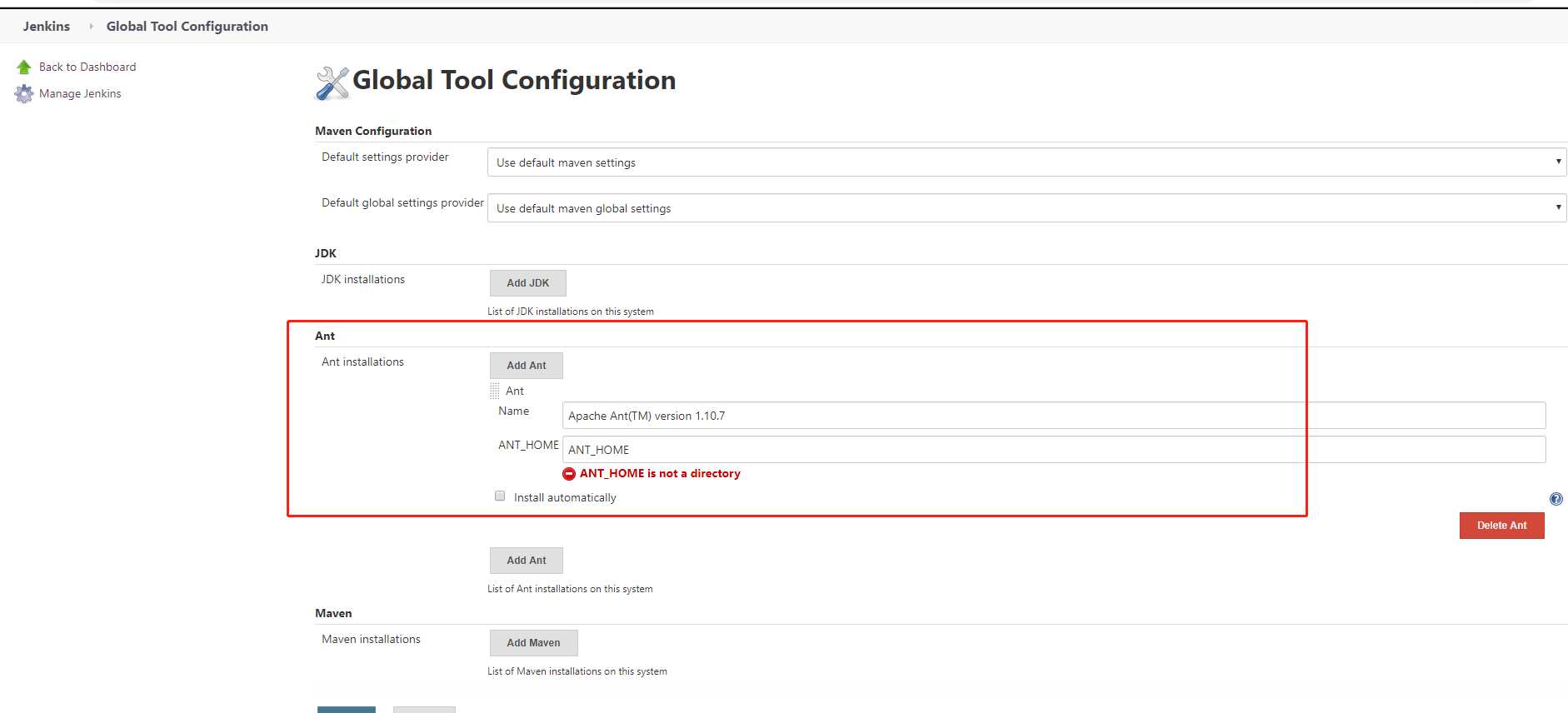This screenshot has width=1568, height=713.
Task: Open the blue help icon for Ant installation
Action: tap(1556, 499)
